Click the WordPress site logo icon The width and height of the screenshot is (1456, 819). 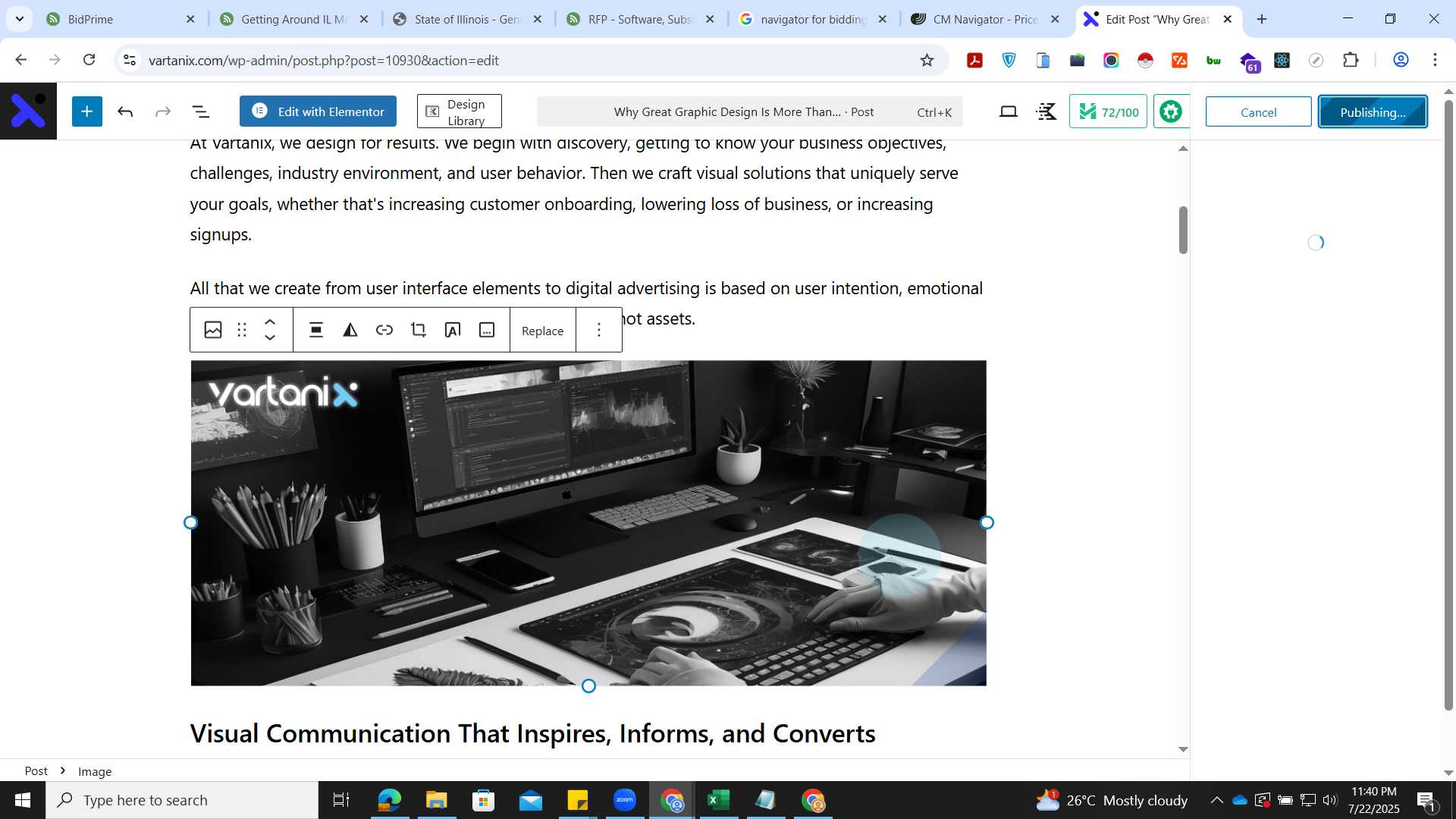pyautogui.click(x=28, y=111)
